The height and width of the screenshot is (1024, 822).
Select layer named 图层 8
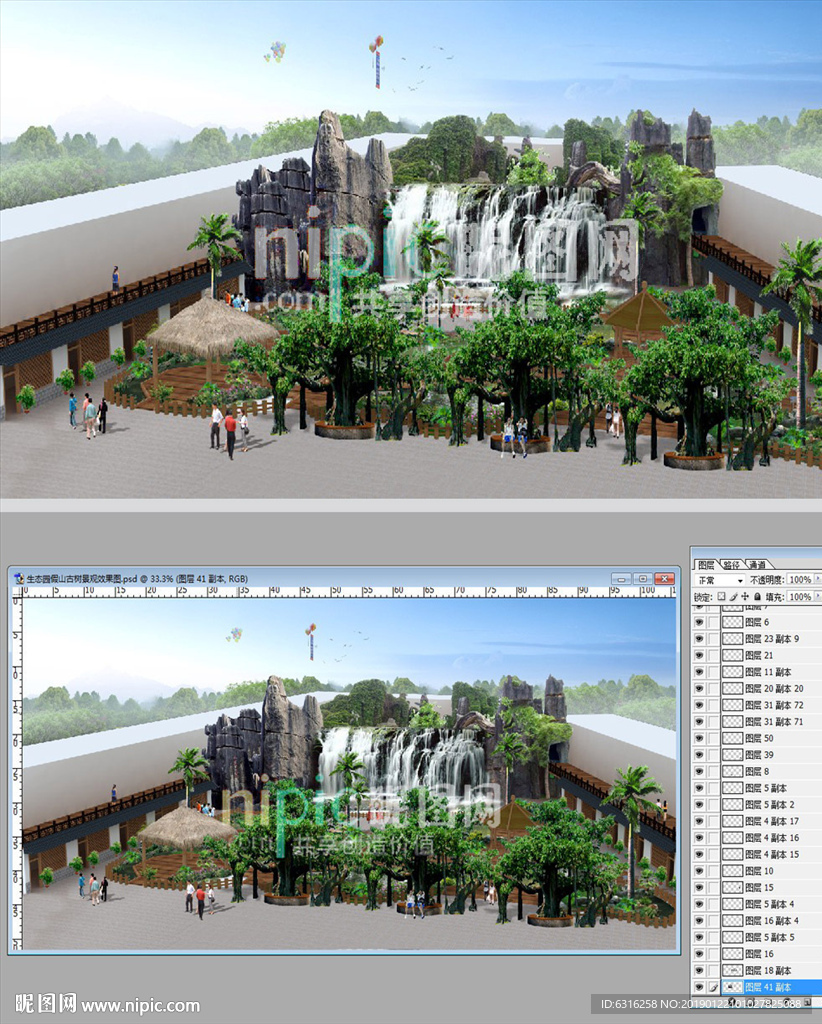[x=757, y=771]
